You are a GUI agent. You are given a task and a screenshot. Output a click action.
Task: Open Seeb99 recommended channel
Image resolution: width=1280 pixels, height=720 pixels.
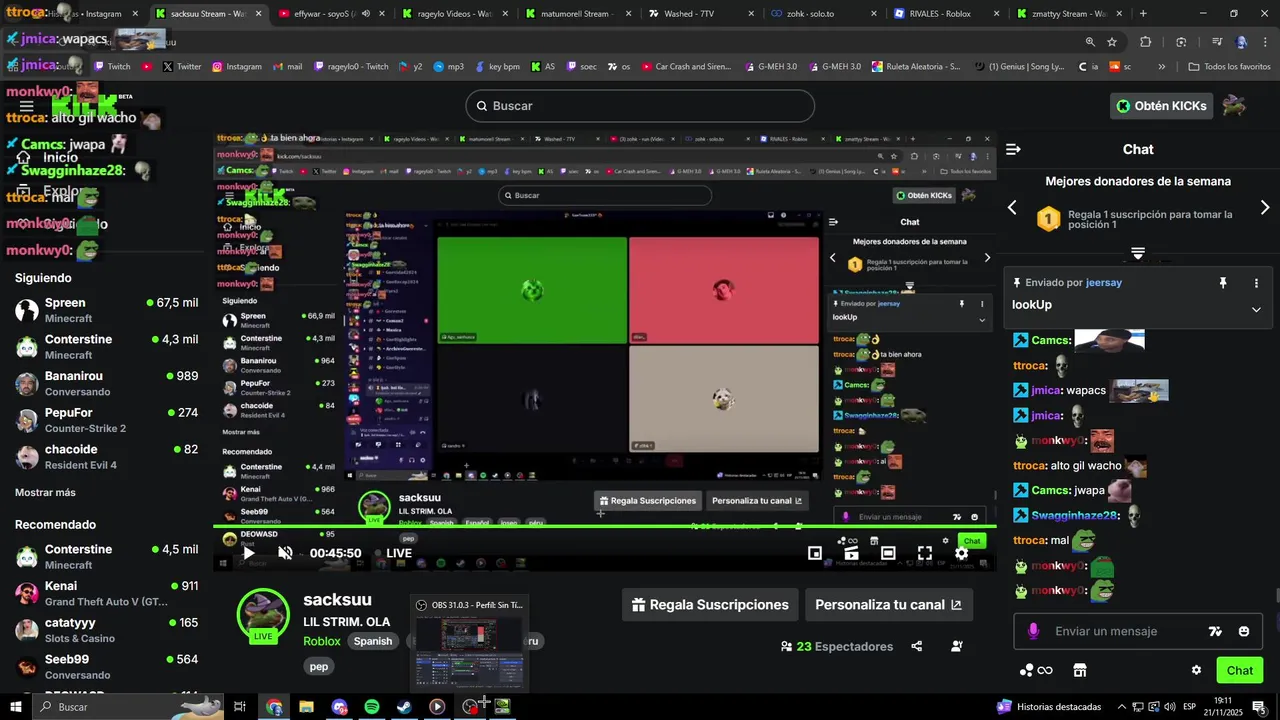pos(107,667)
